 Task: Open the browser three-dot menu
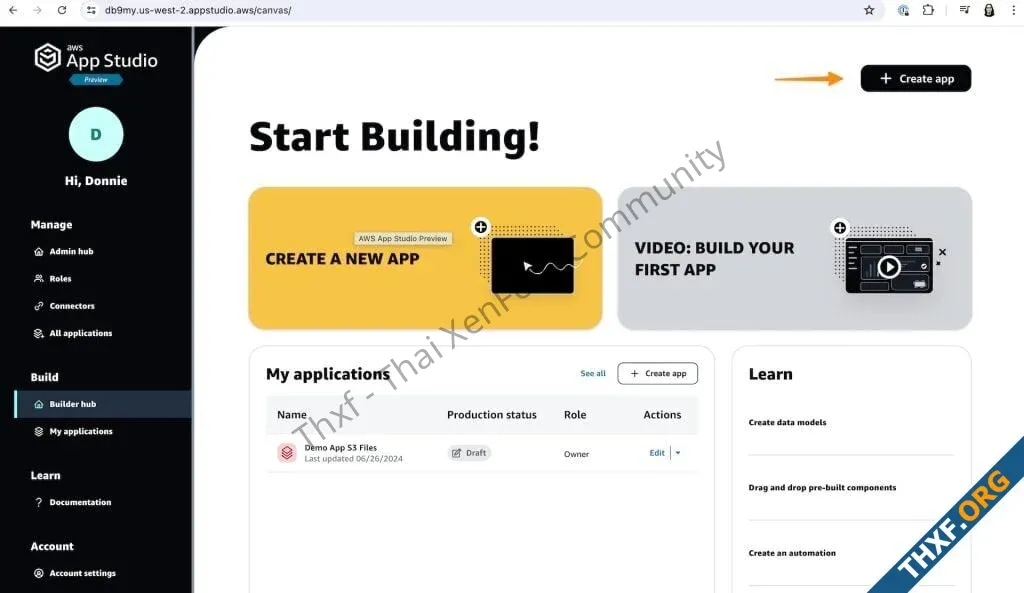pyautogui.click(x=1014, y=10)
